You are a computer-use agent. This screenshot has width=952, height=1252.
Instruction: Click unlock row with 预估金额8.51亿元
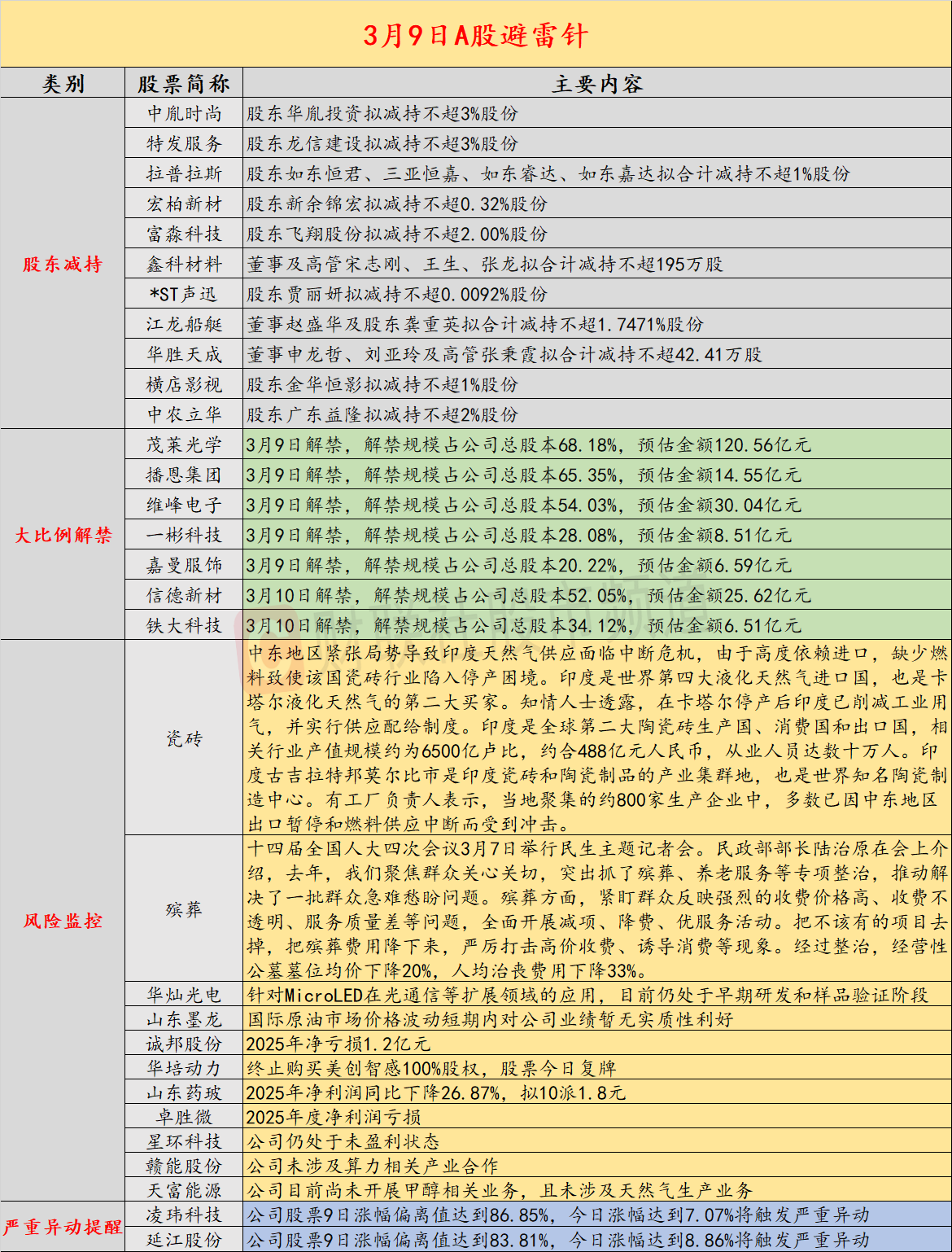(597, 536)
